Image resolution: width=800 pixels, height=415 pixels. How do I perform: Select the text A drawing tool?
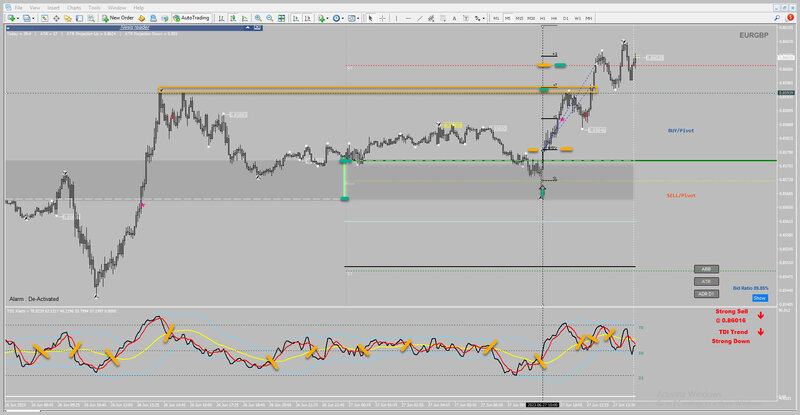point(454,18)
